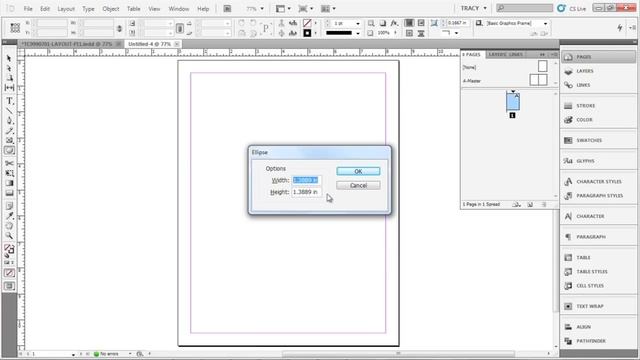This screenshot has height=360, width=640.
Task: Open the Edit menu
Action: click(x=45, y=9)
